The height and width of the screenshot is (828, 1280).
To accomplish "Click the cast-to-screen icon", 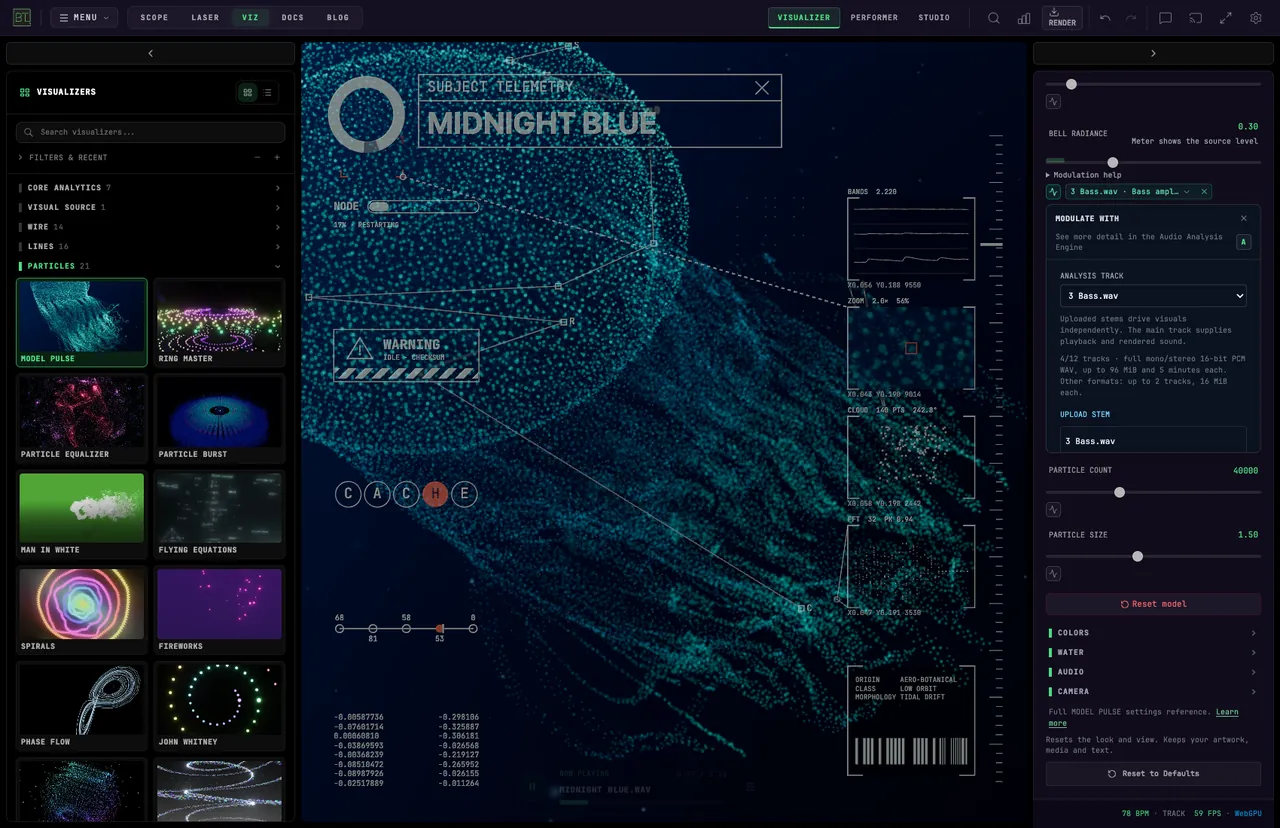I will point(1195,18).
